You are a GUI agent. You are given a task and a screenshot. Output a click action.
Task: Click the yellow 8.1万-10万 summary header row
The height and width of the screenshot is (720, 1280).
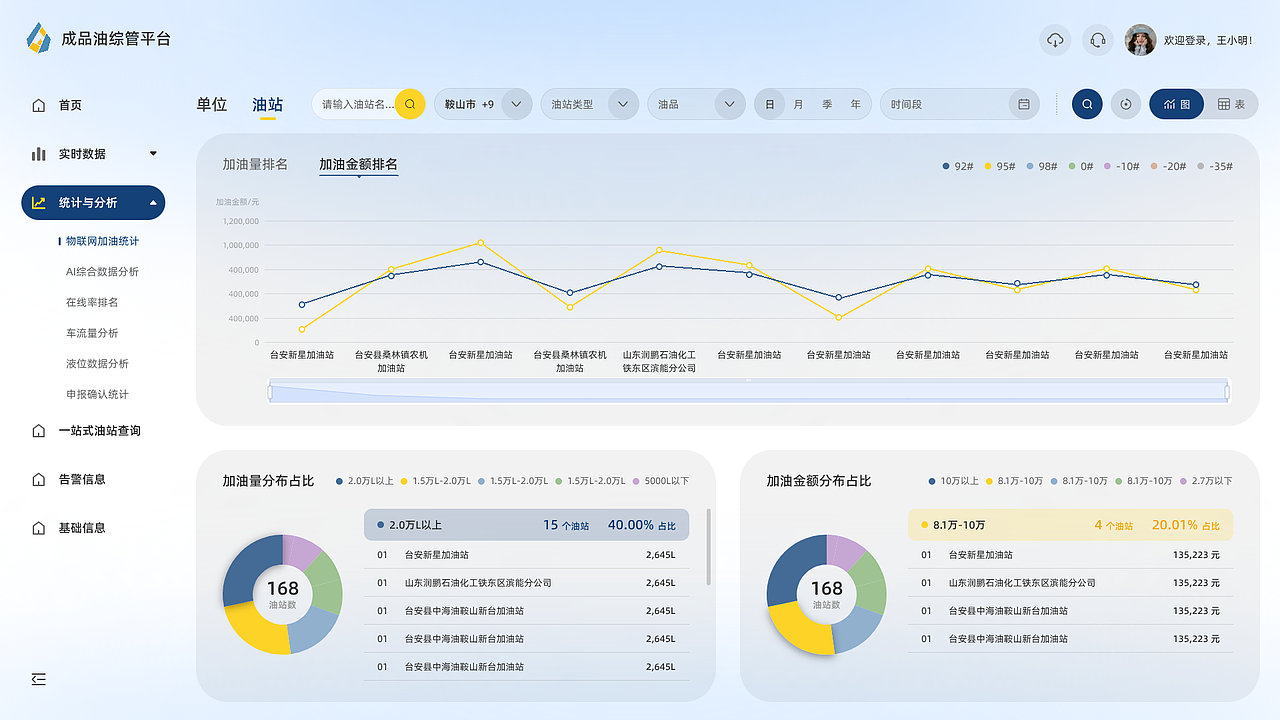point(1070,525)
